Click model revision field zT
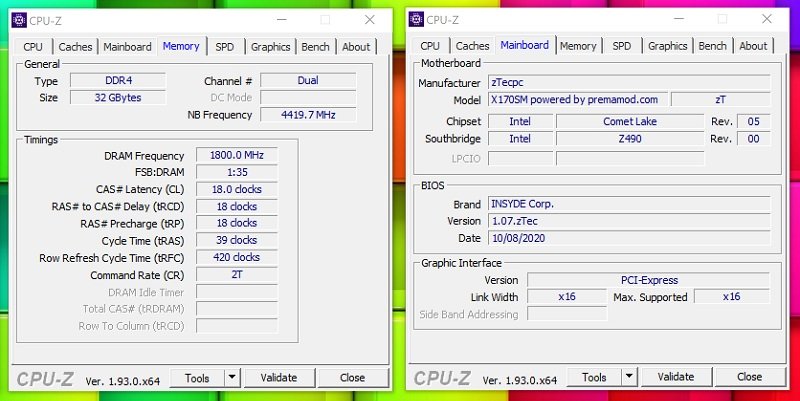 tap(720, 99)
